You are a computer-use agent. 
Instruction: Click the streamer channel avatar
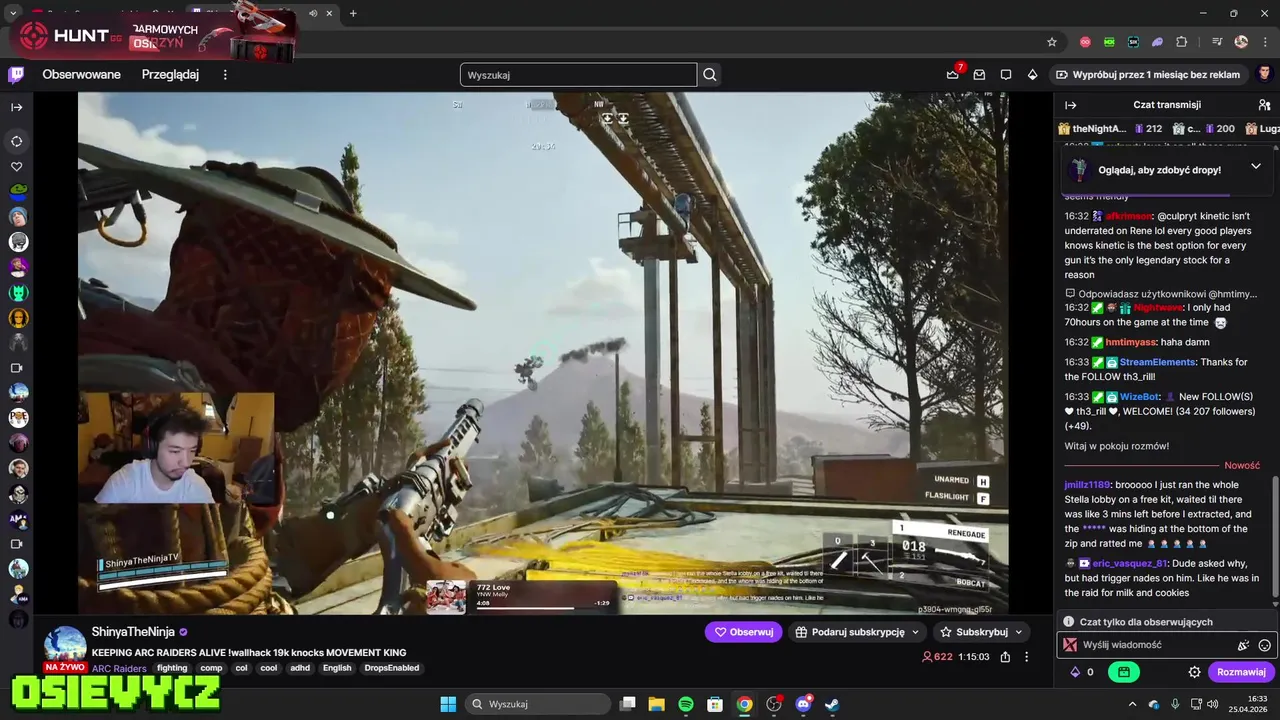pyautogui.click(x=65, y=645)
